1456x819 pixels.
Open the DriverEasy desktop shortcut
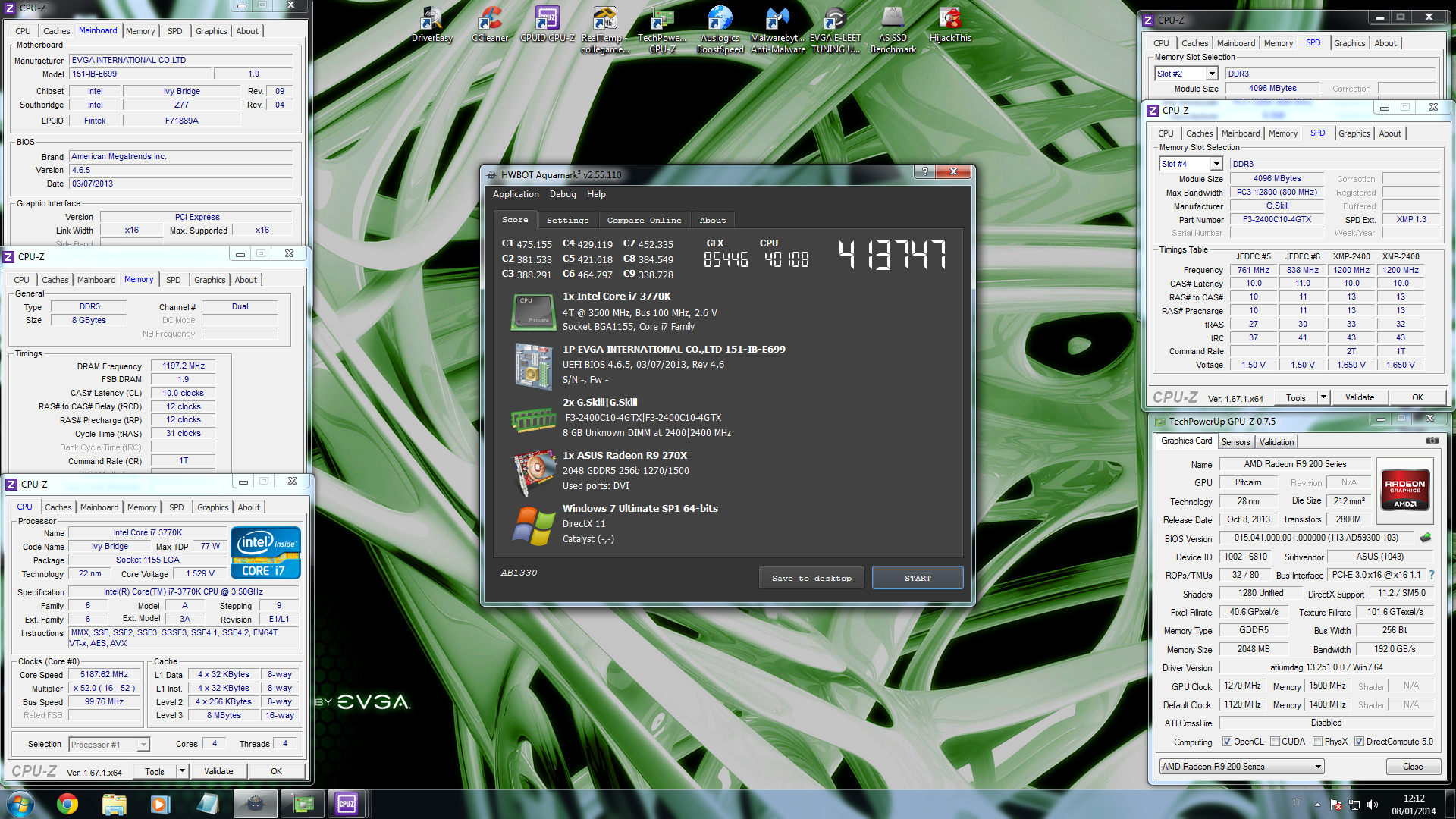[x=431, y=24]
